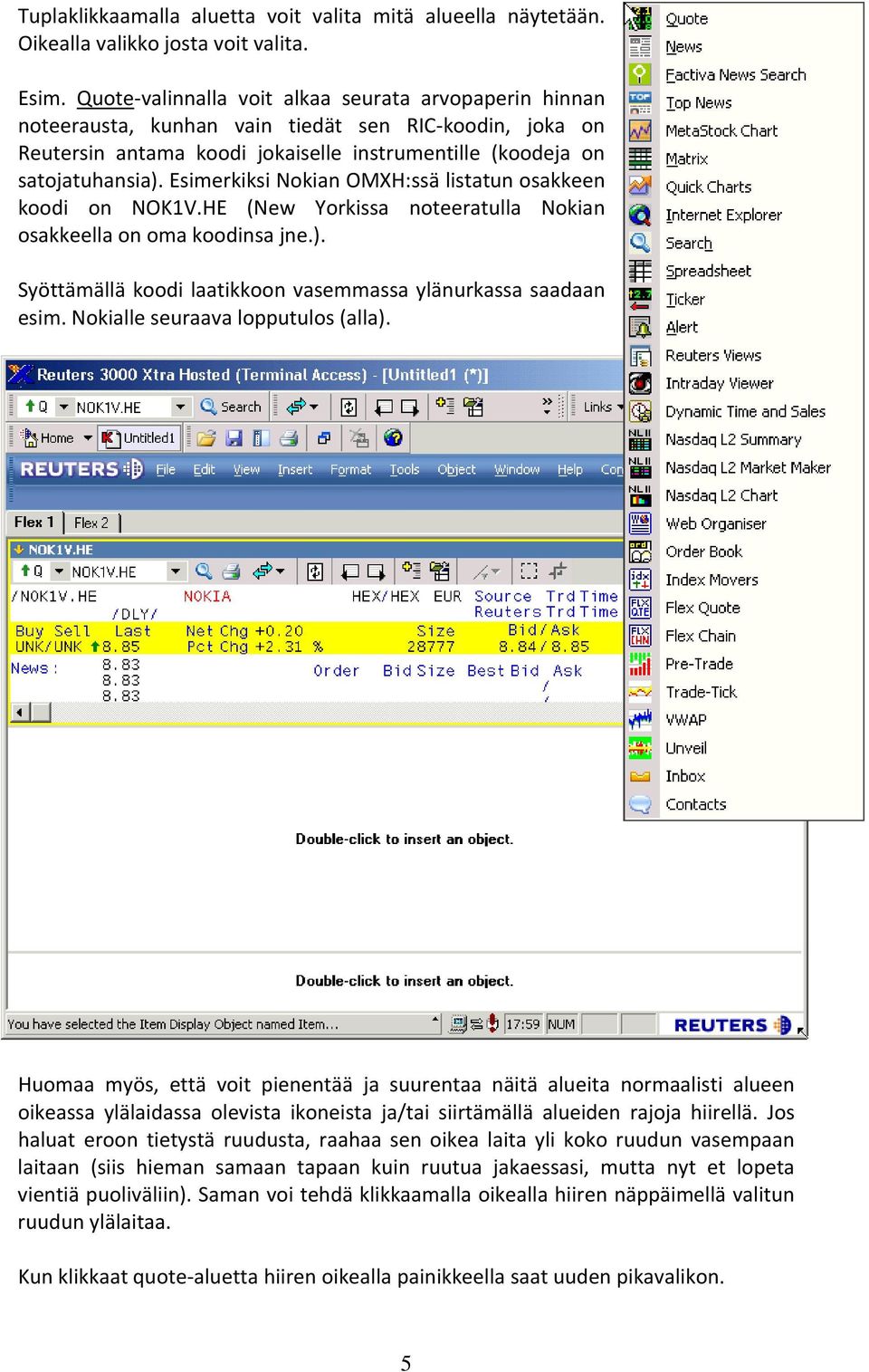Pick Matrix from the object list
This screenshot has height=1372, width=869.
click(686, 159)
